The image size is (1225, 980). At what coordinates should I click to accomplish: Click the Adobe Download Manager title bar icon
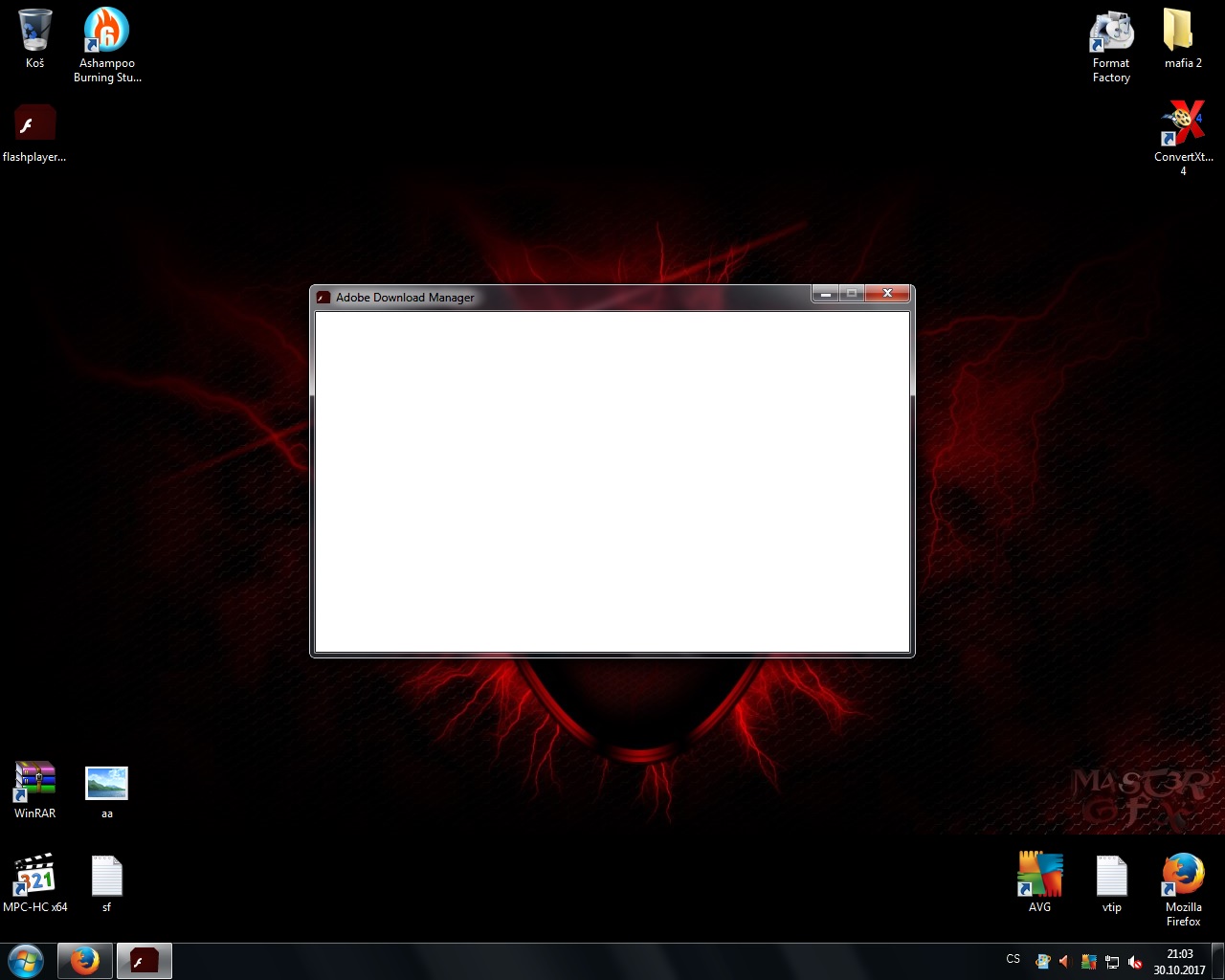[323, 298]
